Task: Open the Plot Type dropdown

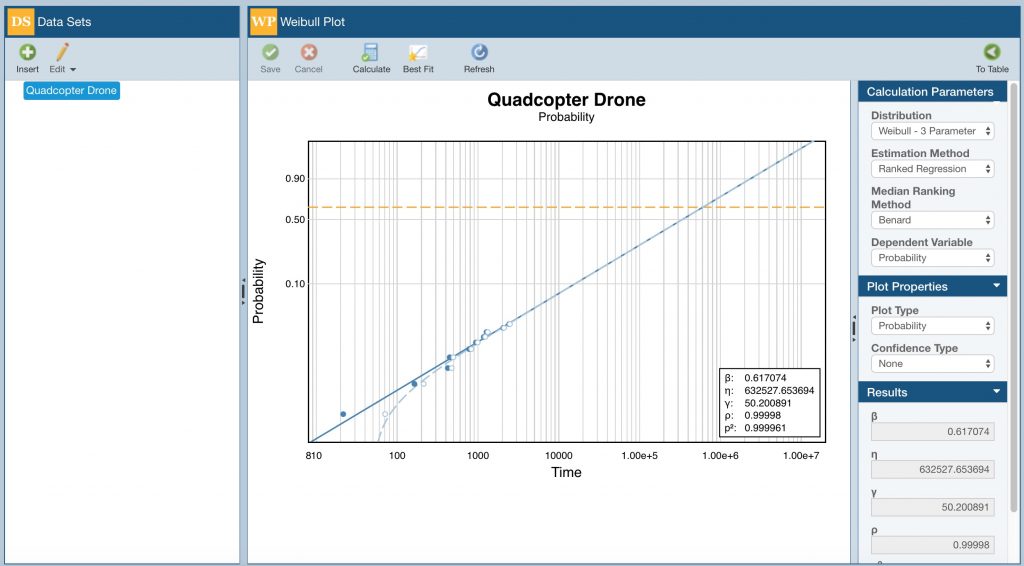Action: (x=933, y=326)
